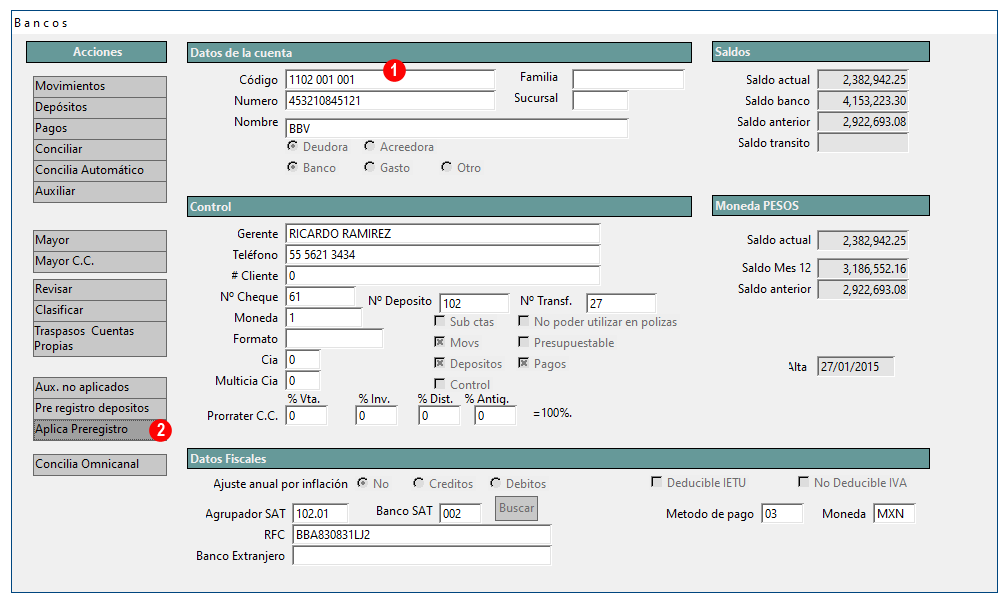Click the Revisar button
Screen dimensions: 1008x603
click(100, 289)
